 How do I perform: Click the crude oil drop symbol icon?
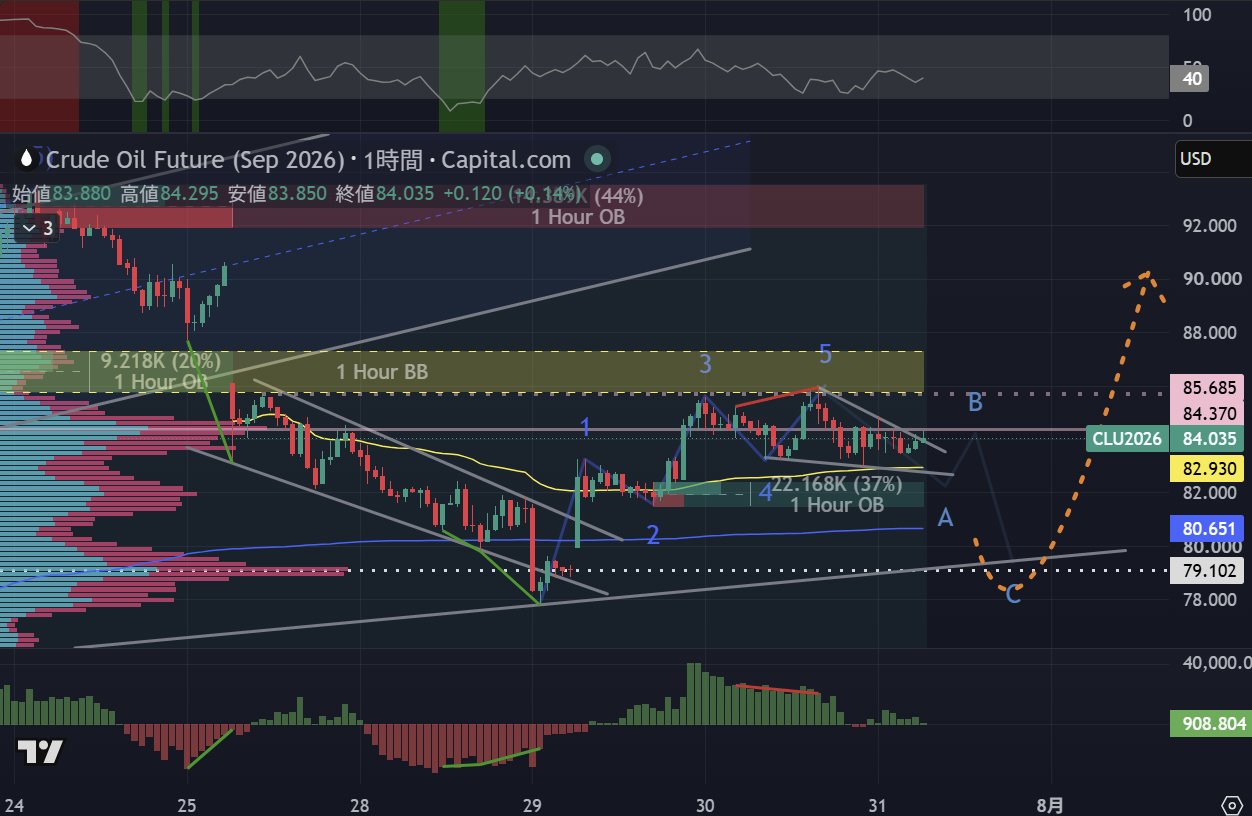29,159
